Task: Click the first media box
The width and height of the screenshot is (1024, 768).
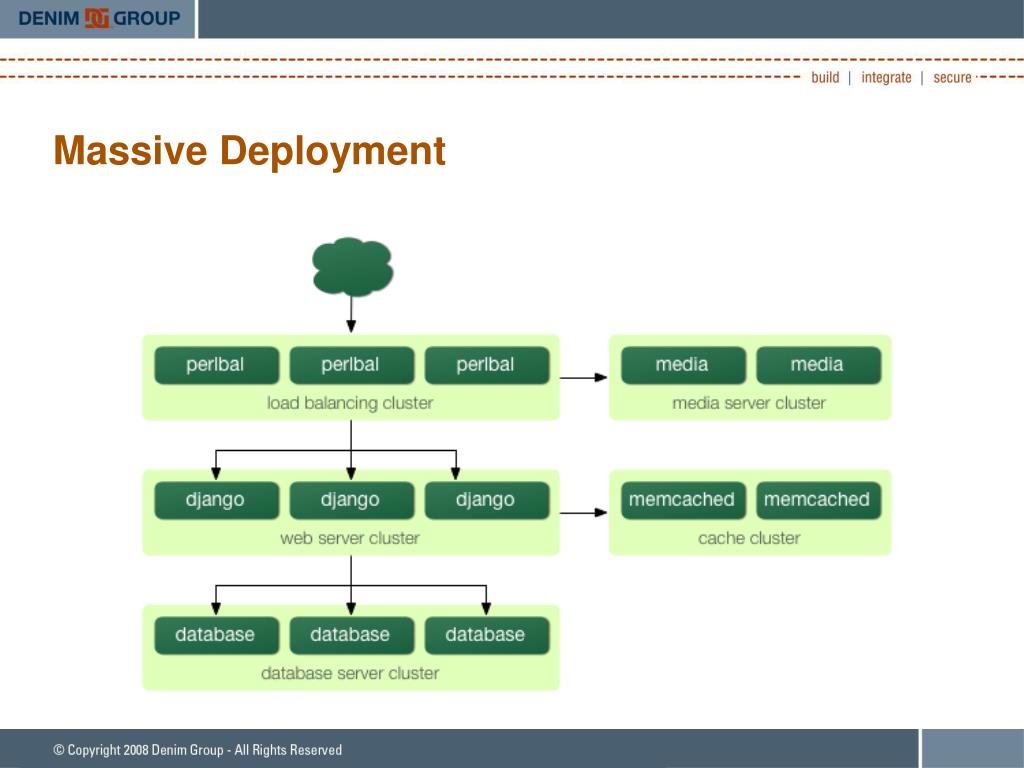Action: (x=683, y=365)
